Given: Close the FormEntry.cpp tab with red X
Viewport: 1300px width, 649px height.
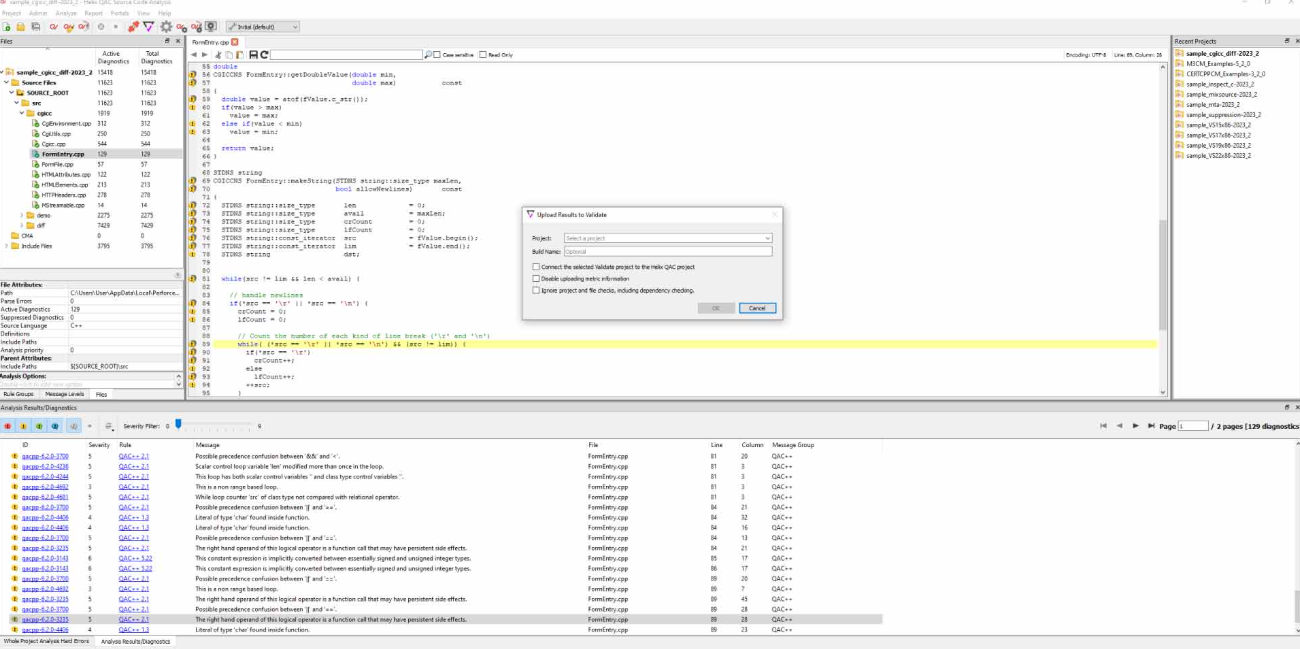Looking at the screenshot, I should (x=235, y=42).
